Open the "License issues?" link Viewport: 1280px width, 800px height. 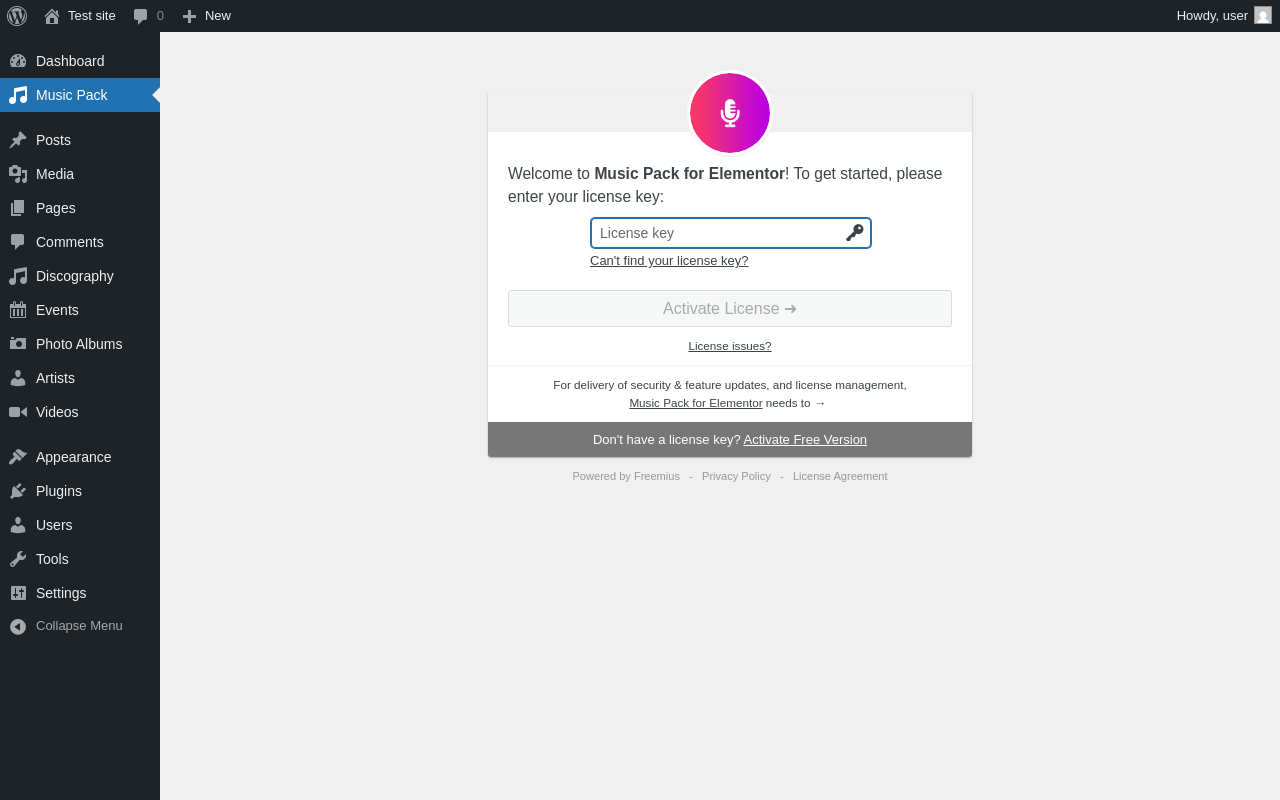[x=730, y=346]
